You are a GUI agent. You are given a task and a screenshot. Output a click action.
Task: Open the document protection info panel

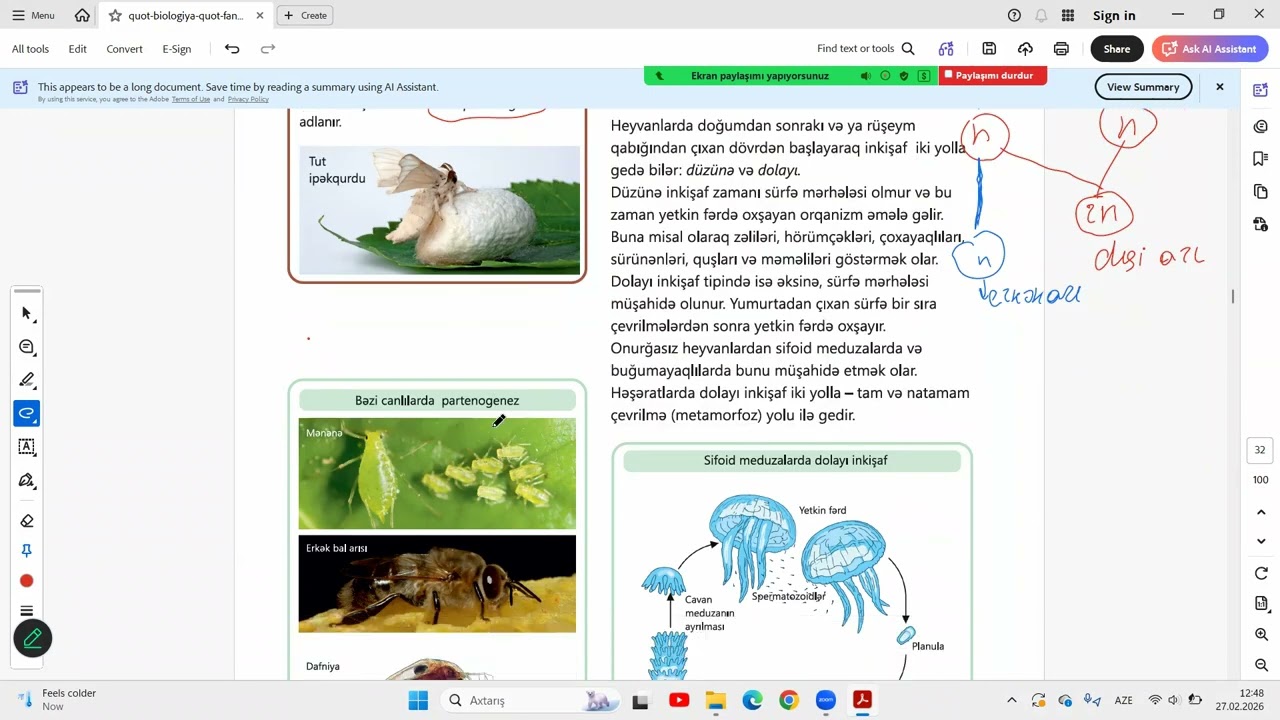tap(1261, 224)
